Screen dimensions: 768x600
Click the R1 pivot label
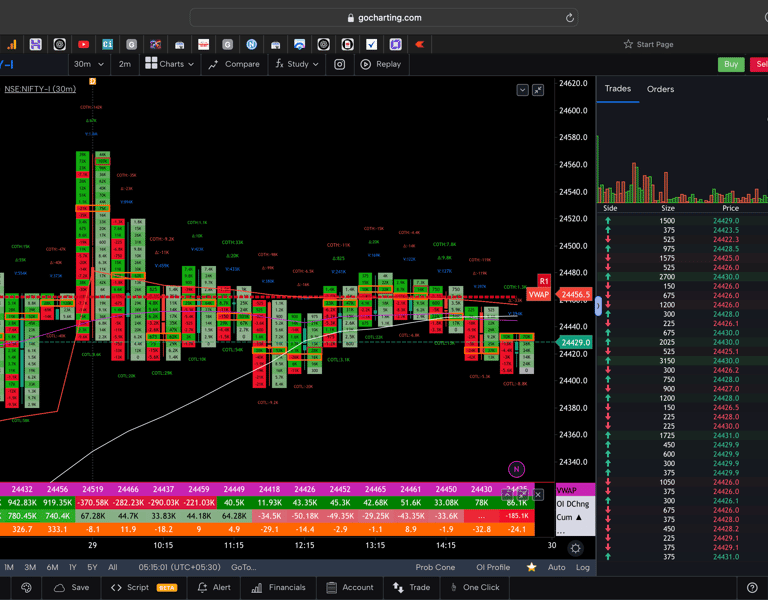pos(544,281)
